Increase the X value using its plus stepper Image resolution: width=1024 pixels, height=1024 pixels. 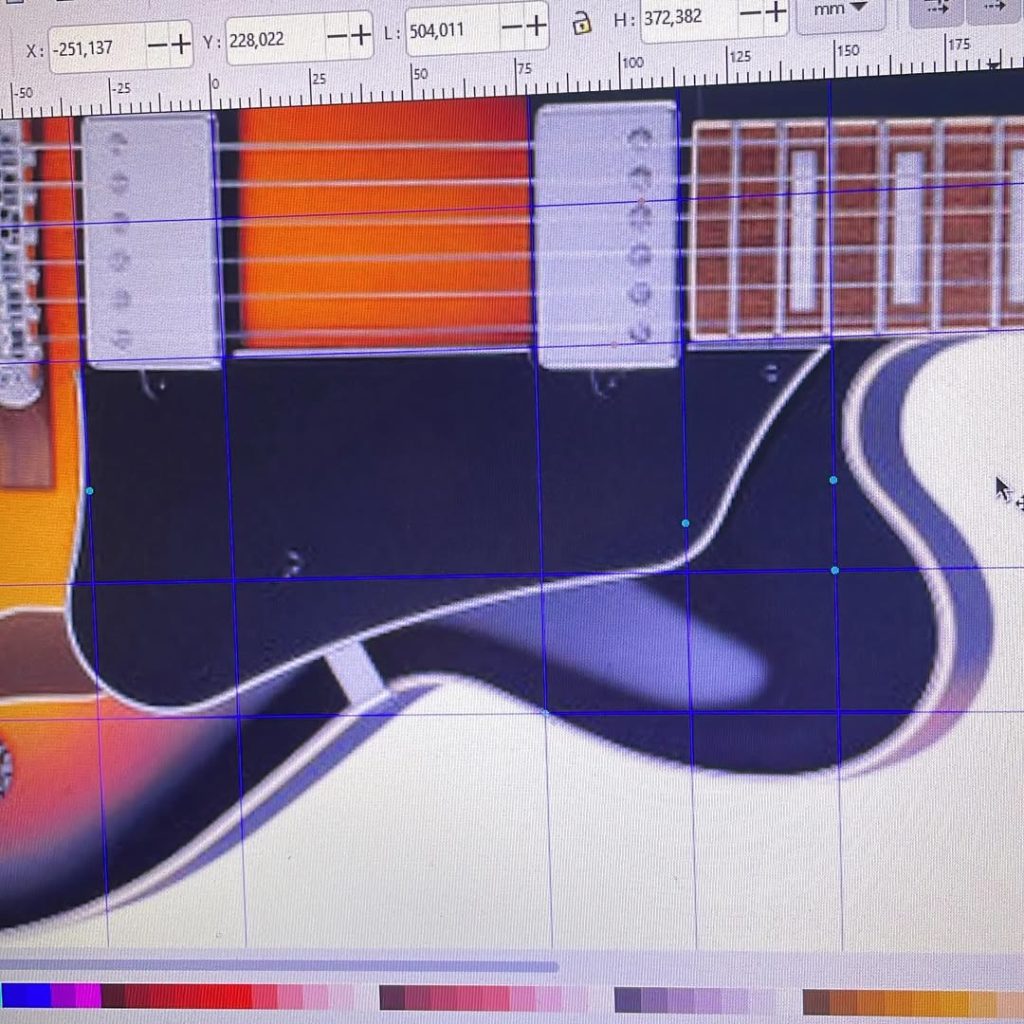coord(182,46)
